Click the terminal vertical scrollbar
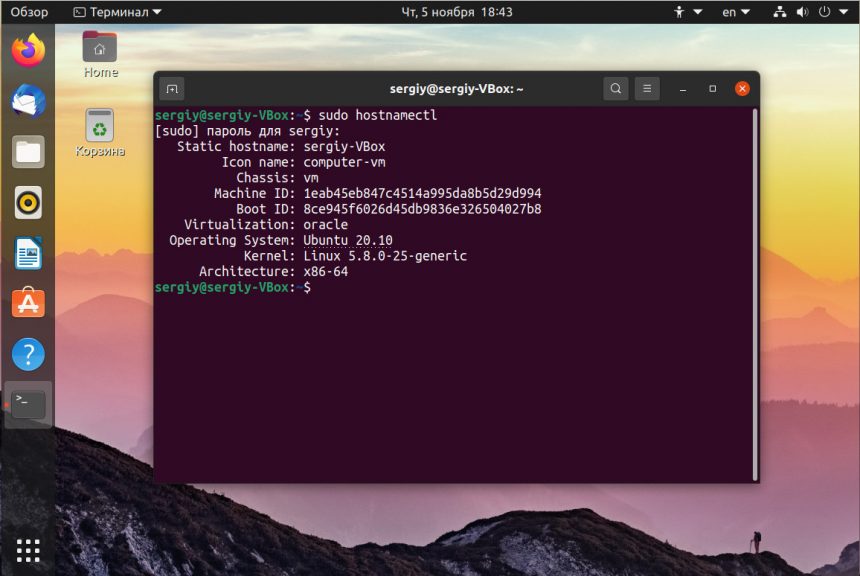 [x=755, y=290]
